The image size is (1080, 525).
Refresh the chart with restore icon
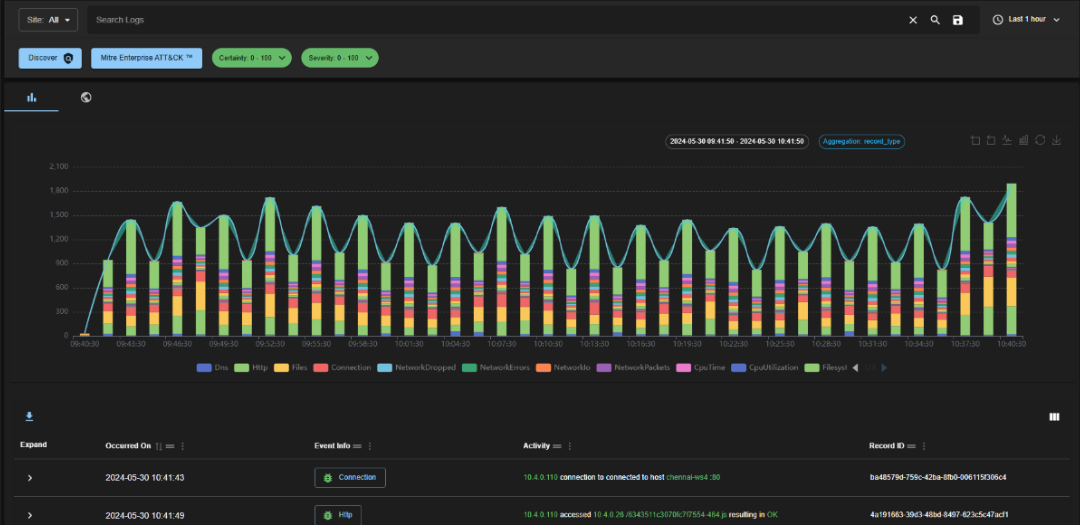coord(1040,141)
